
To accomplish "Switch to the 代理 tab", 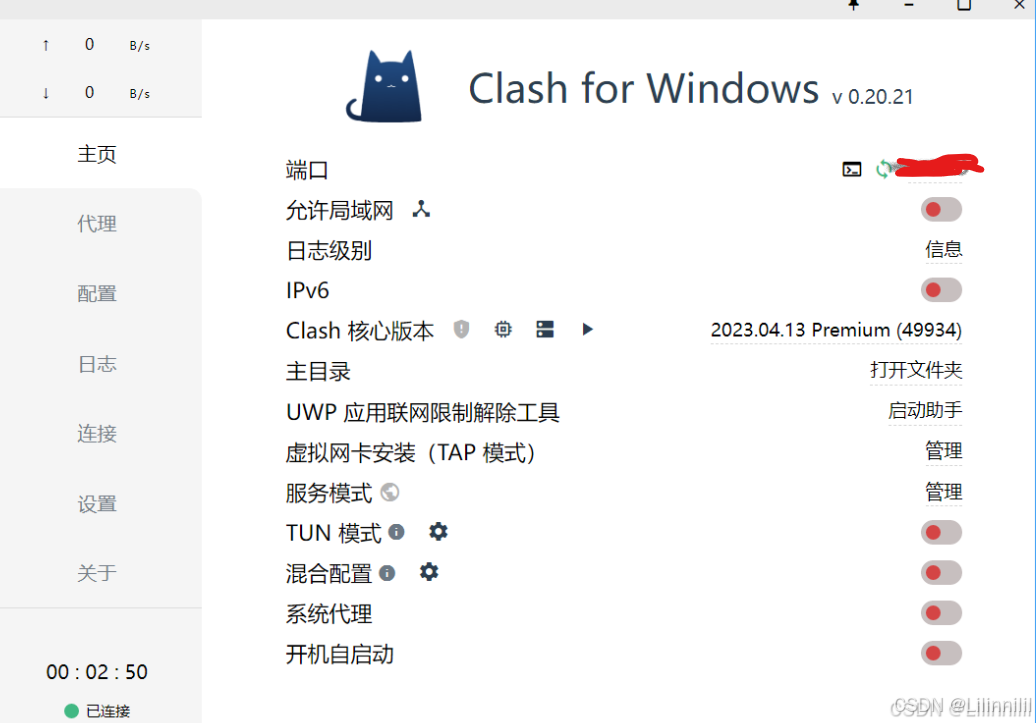I will coord(97,223).
